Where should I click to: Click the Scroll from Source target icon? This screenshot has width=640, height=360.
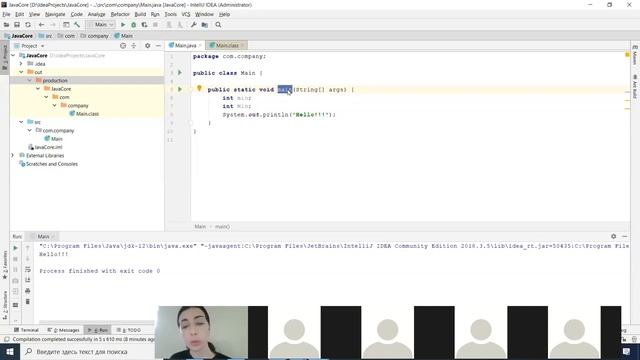(x=123, y=46)
